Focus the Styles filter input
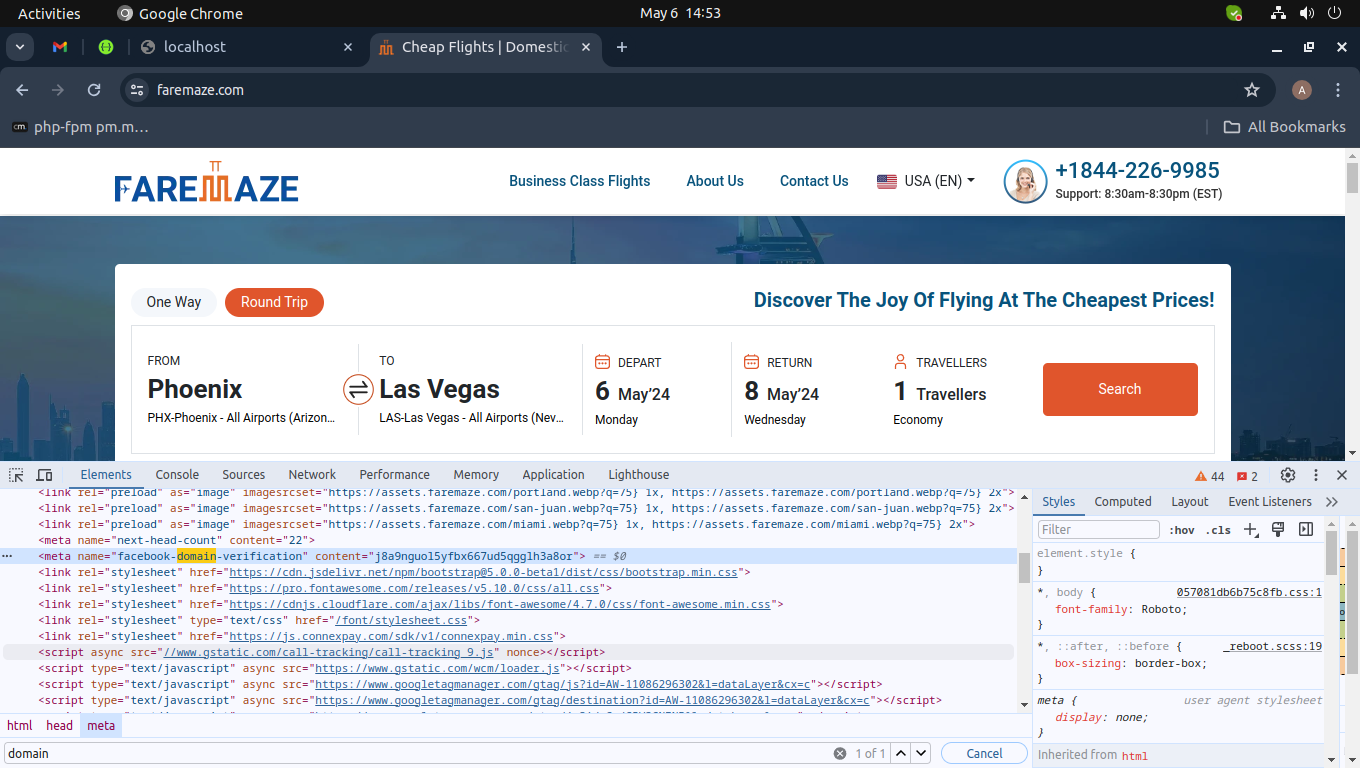Image resolution: width=1360 pixels, height=768 pixels. [1098, 530]
